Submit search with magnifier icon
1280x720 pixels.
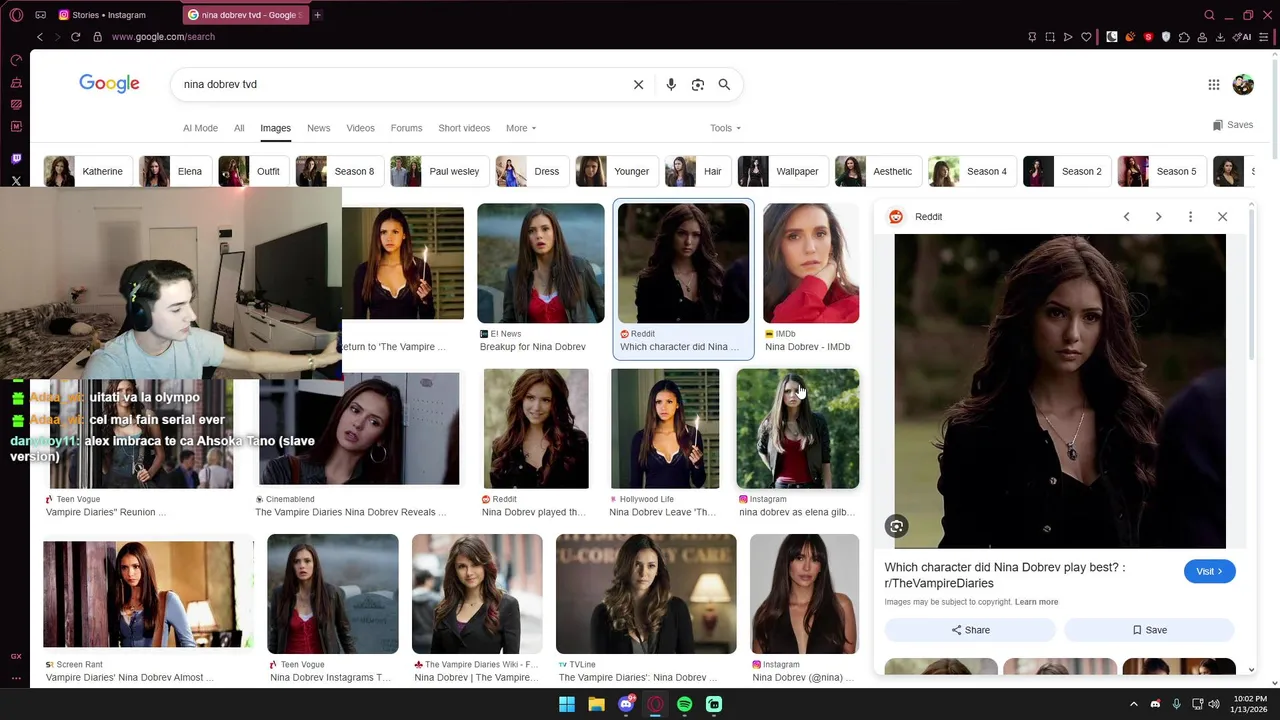(x=724, y=85)
